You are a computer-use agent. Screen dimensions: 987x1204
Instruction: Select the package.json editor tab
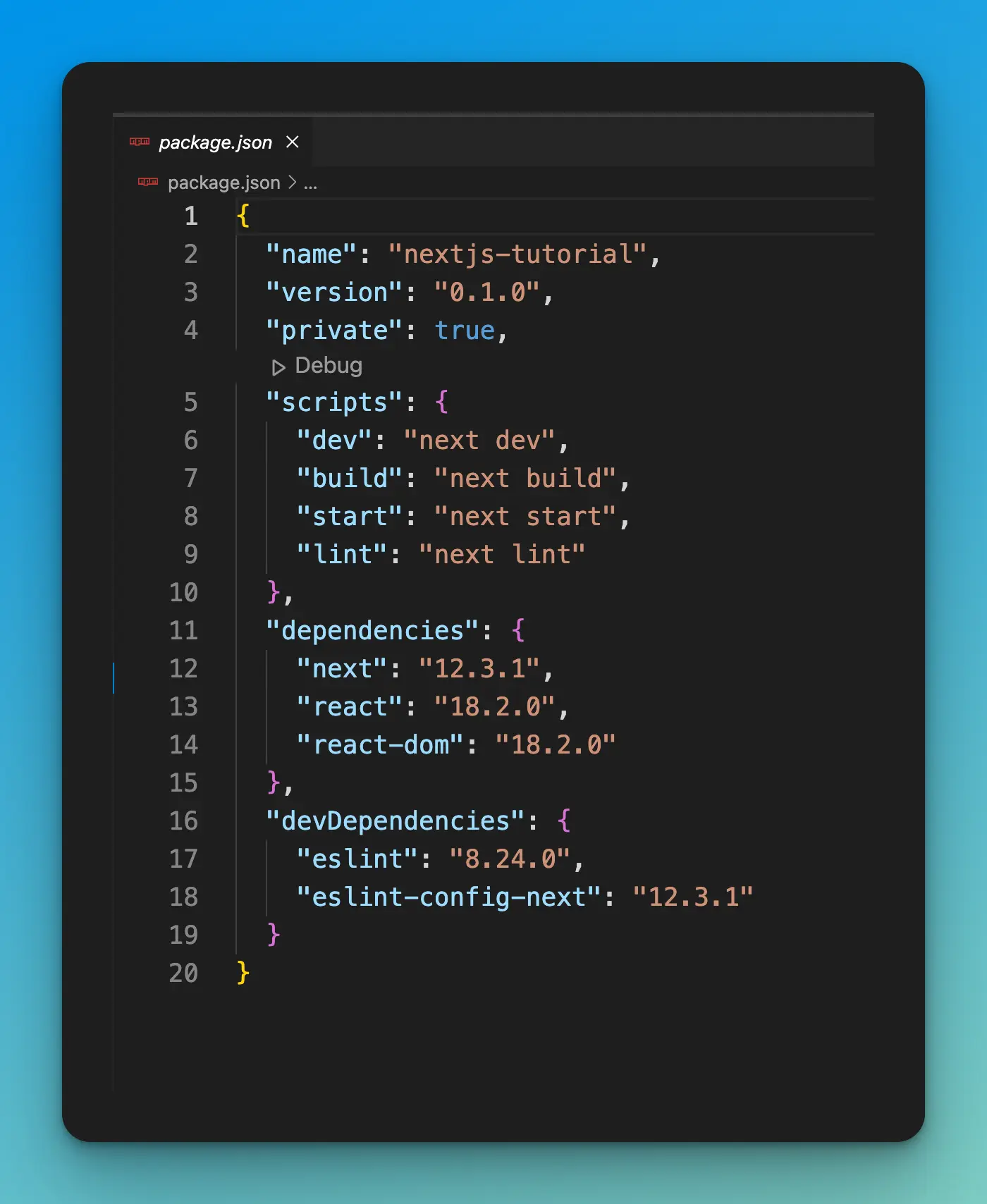[x=212, y=142]
